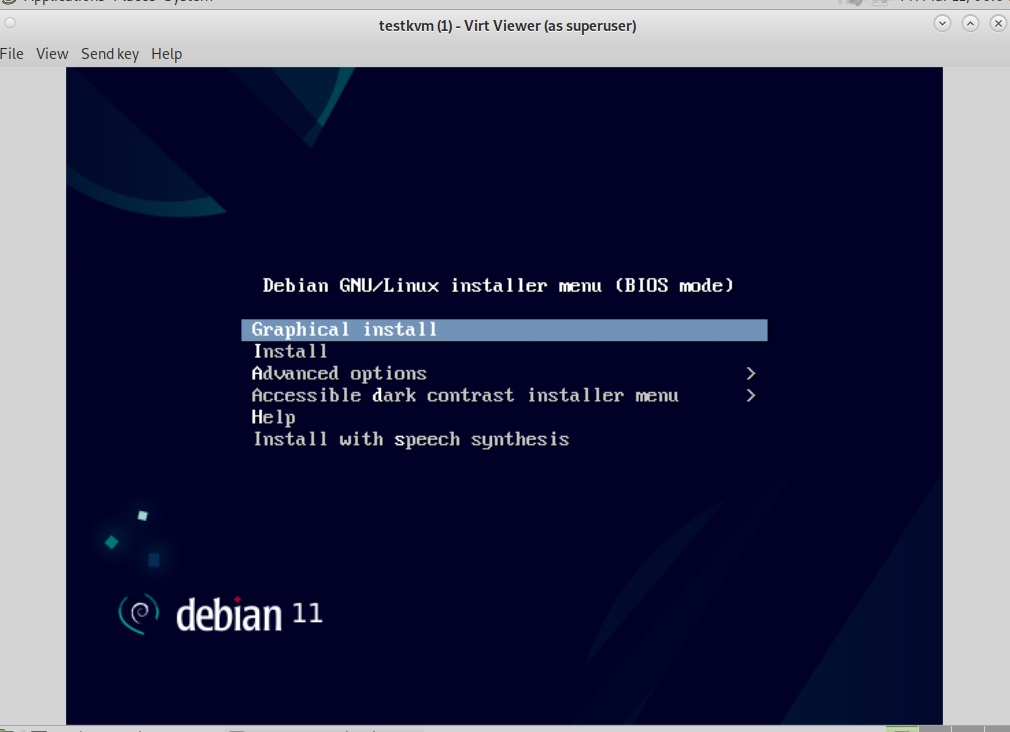Open the File menu
1010x732 pixels.
[12, 53]
